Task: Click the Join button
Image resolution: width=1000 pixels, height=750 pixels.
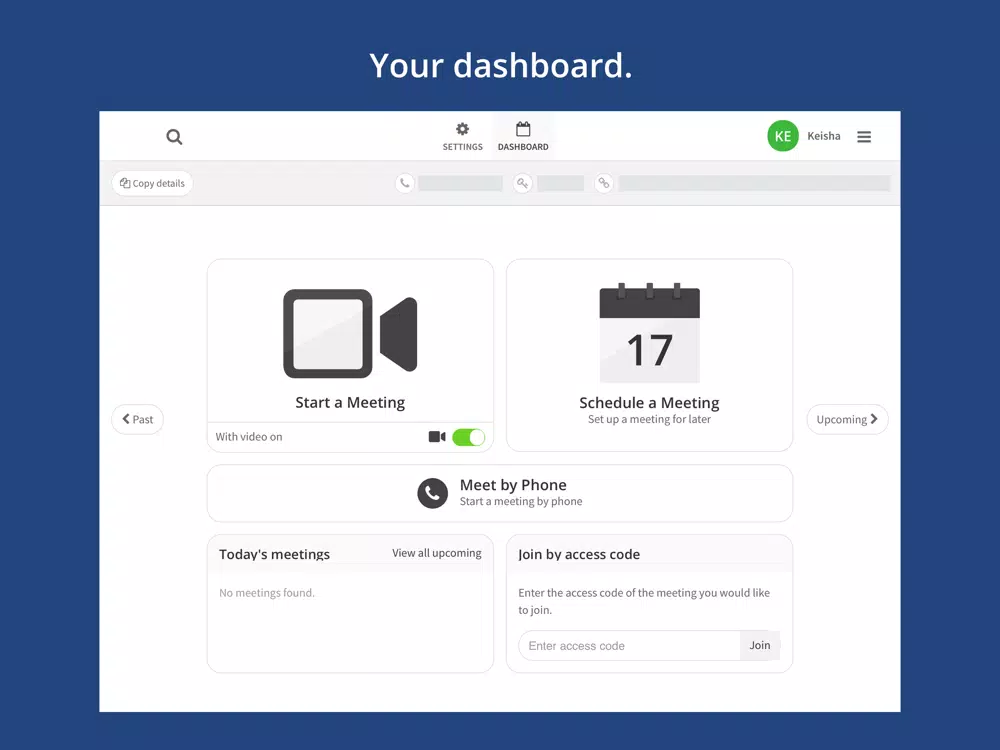Action: 760,645
